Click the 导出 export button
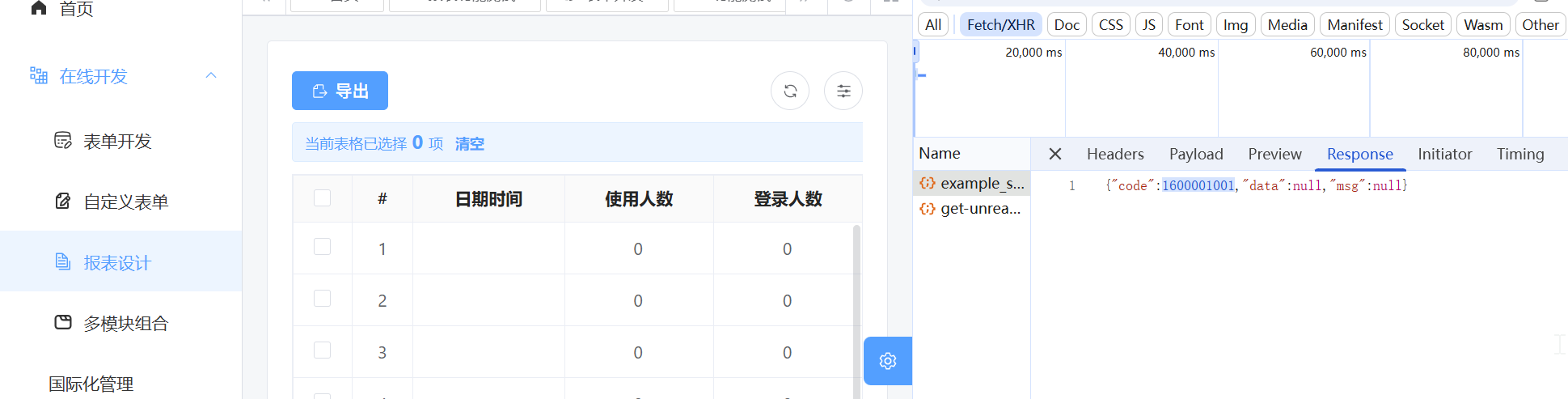The image size is (1568, 399). pyautogui.click(x=340, y=91)
